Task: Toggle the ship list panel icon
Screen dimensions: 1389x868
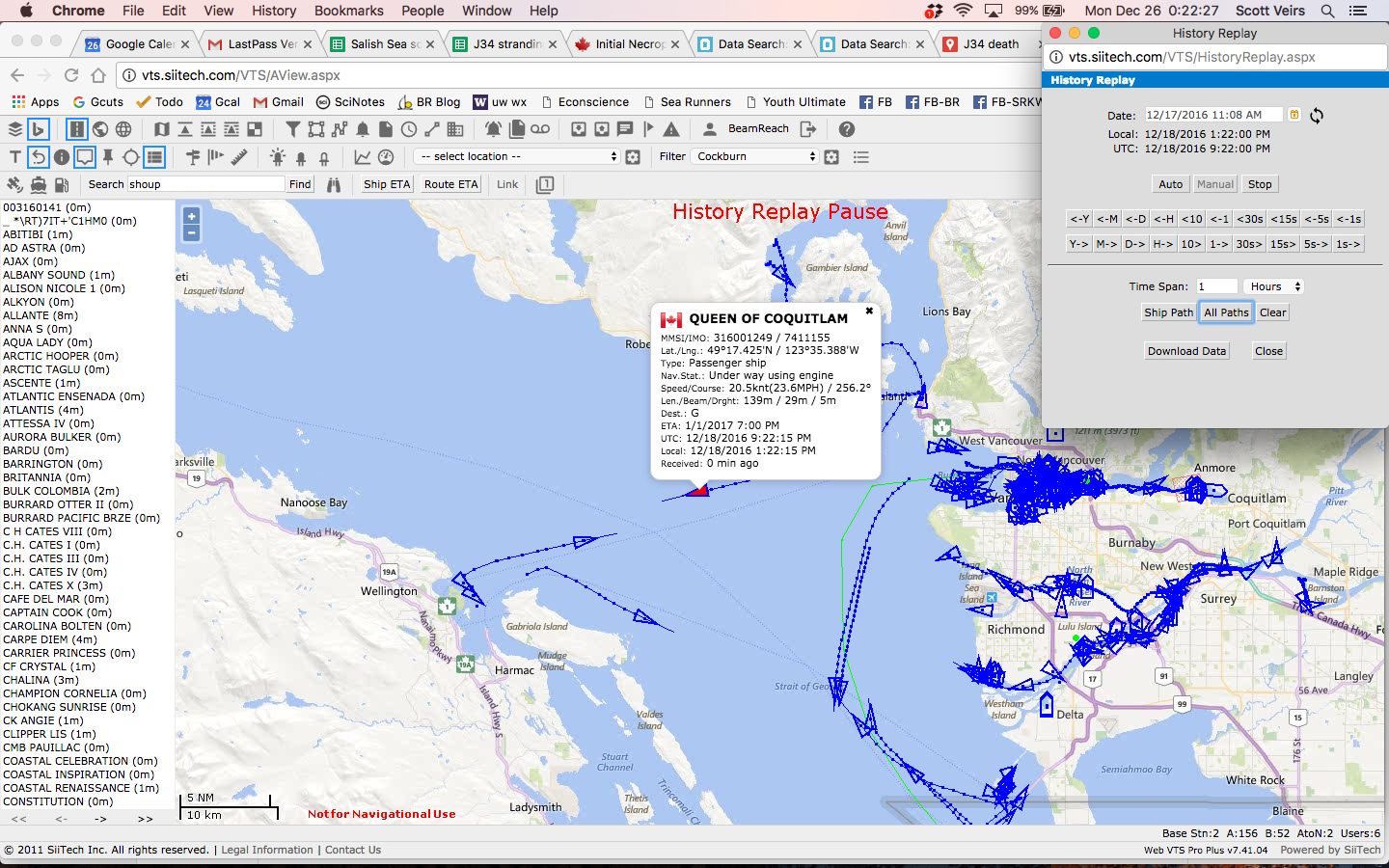Action: 154,156
